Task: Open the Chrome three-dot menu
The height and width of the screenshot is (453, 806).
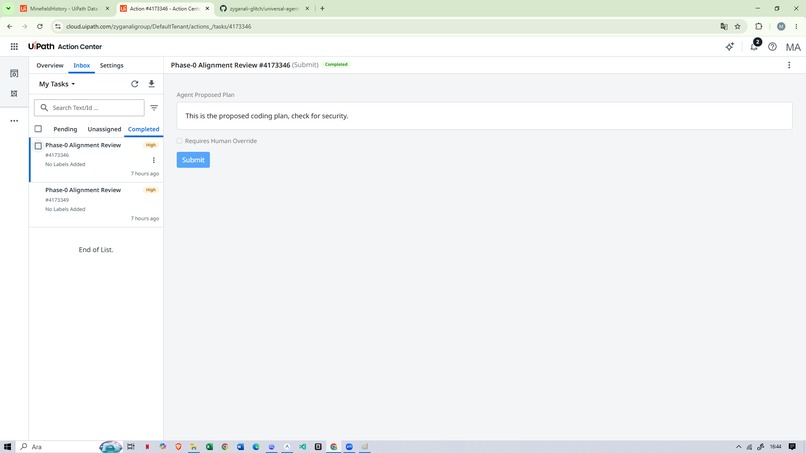Action: (796, 26)
